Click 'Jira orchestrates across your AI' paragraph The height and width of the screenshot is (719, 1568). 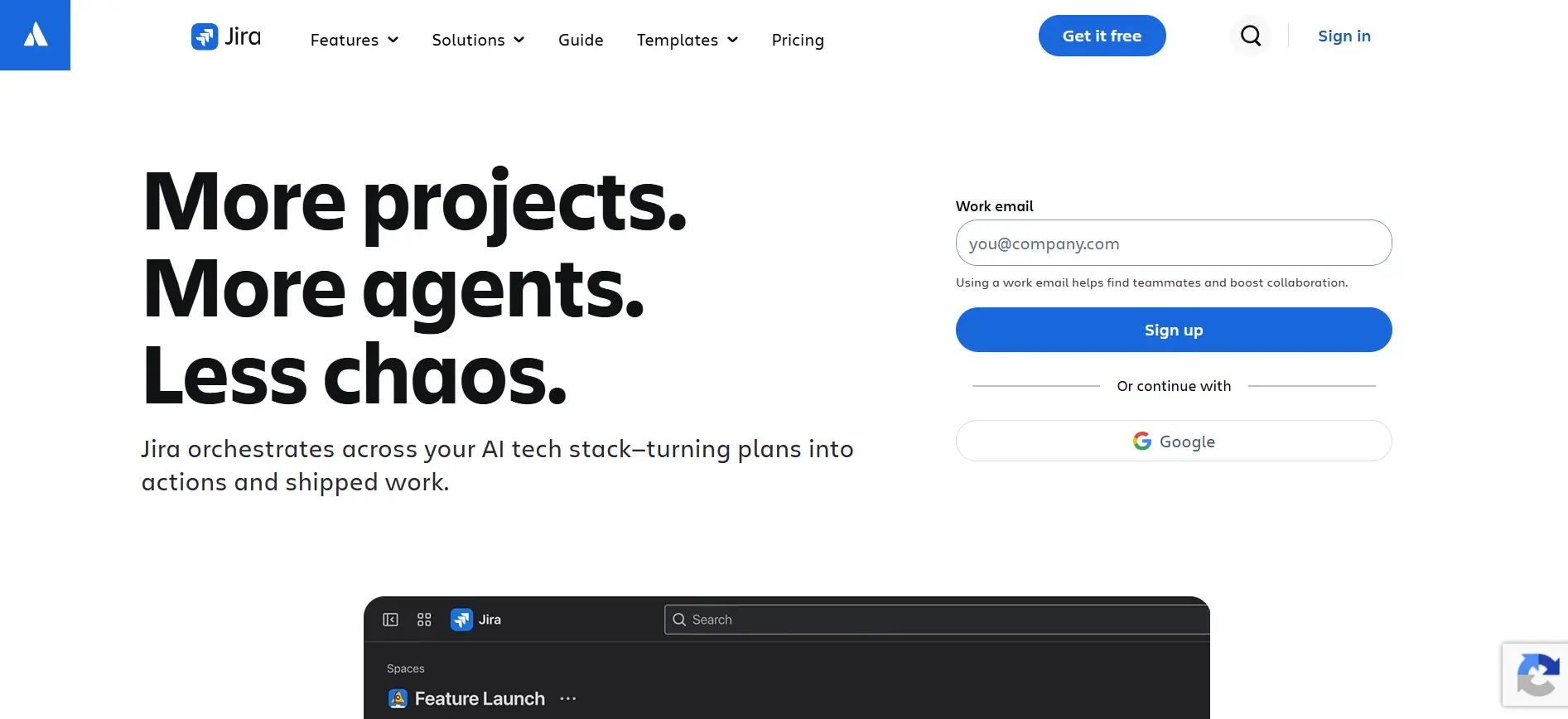[x=497, y=466]
